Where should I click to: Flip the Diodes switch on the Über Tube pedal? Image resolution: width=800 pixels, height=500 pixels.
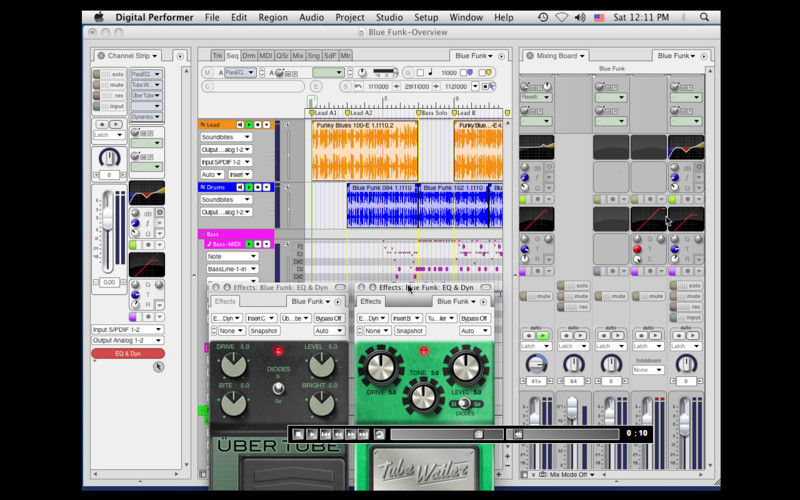click(278, 389)
